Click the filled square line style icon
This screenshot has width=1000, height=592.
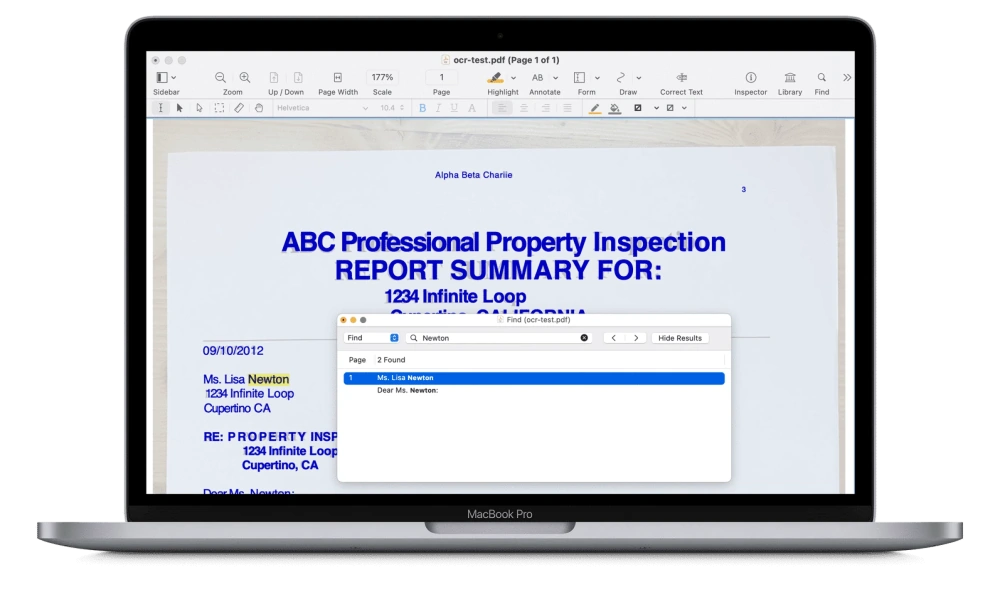tap(638, 108)
